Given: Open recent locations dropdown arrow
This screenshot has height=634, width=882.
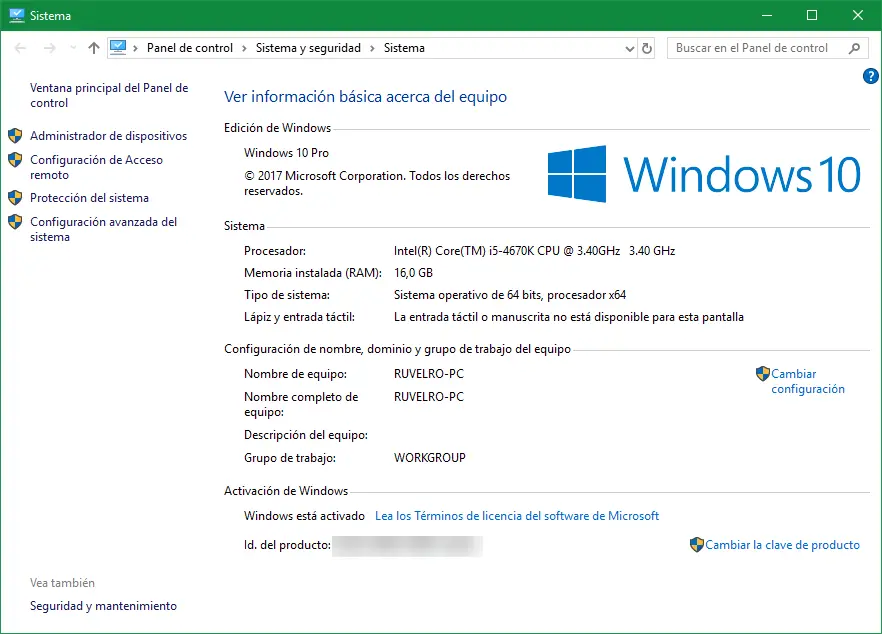Looking at the screenshot, I should (73, 48).
